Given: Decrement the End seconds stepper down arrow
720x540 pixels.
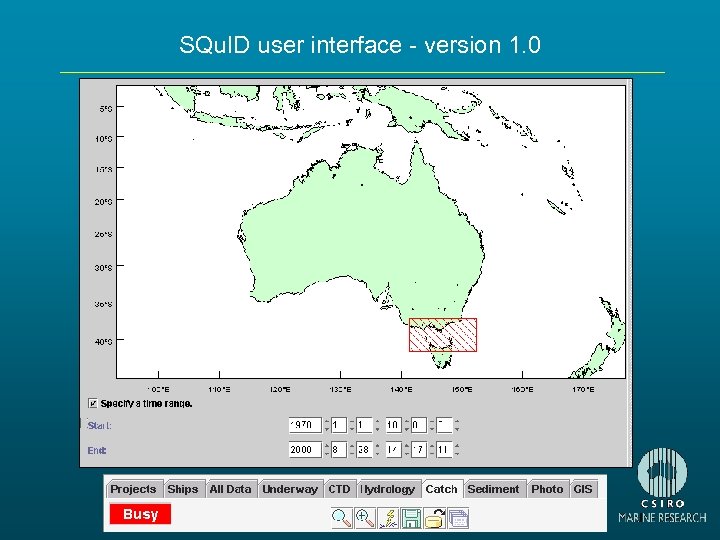Looking at the screenshot, I should click(x=457, y=454).
